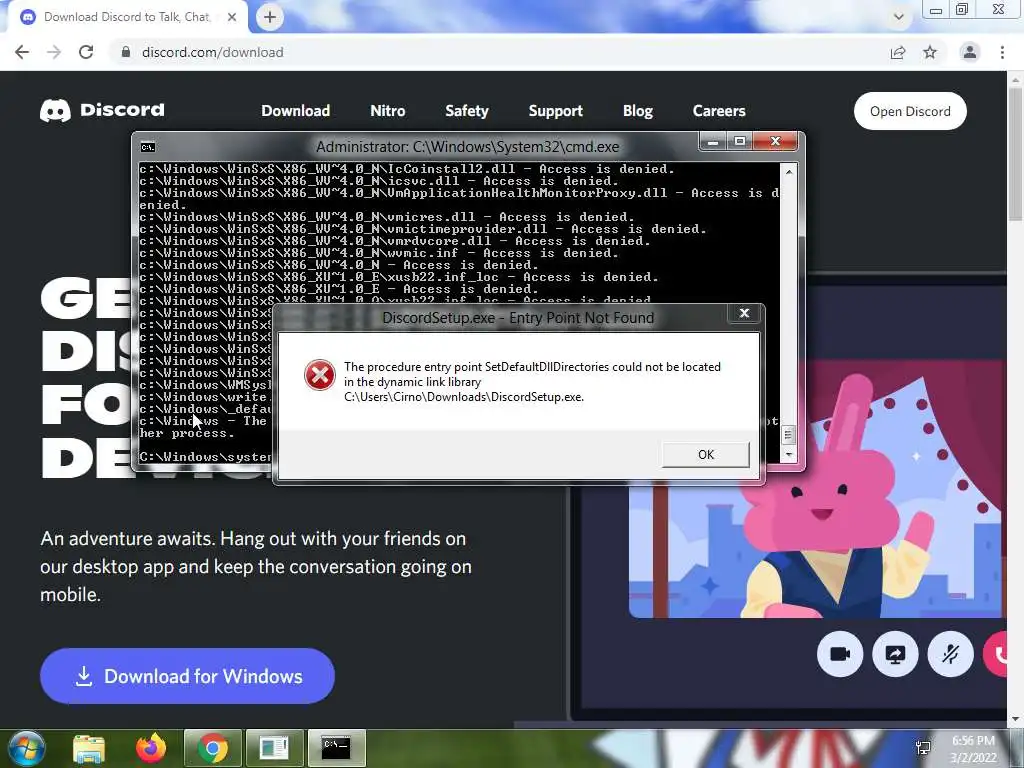Open a new tab with the plus button

tap(270, 17)
